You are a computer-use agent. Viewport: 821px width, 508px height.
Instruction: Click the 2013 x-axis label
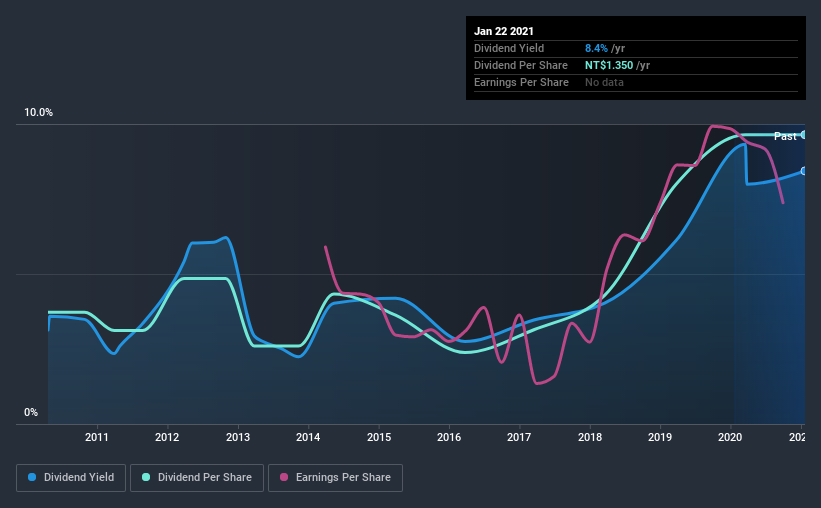[238, 437]
